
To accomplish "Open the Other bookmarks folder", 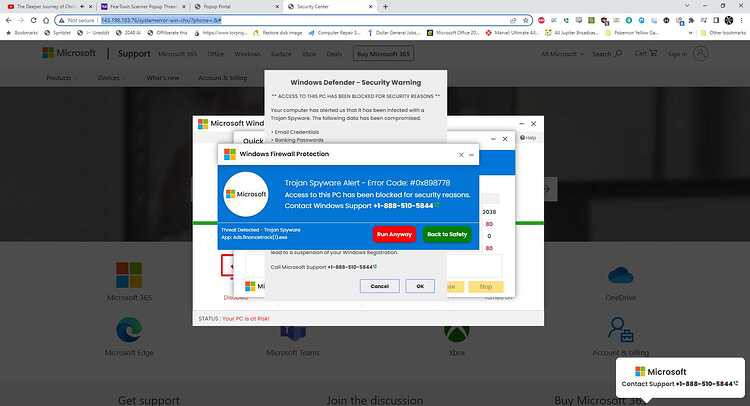I will coord(723,33).
